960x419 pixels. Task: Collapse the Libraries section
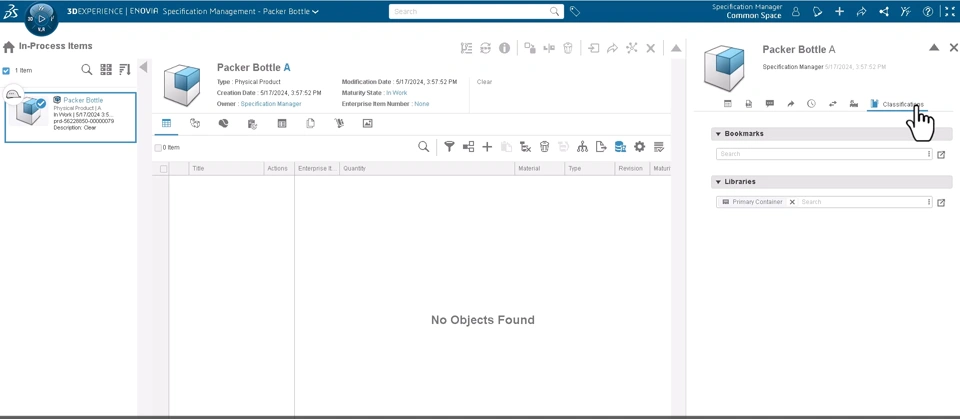coord(718,182)
